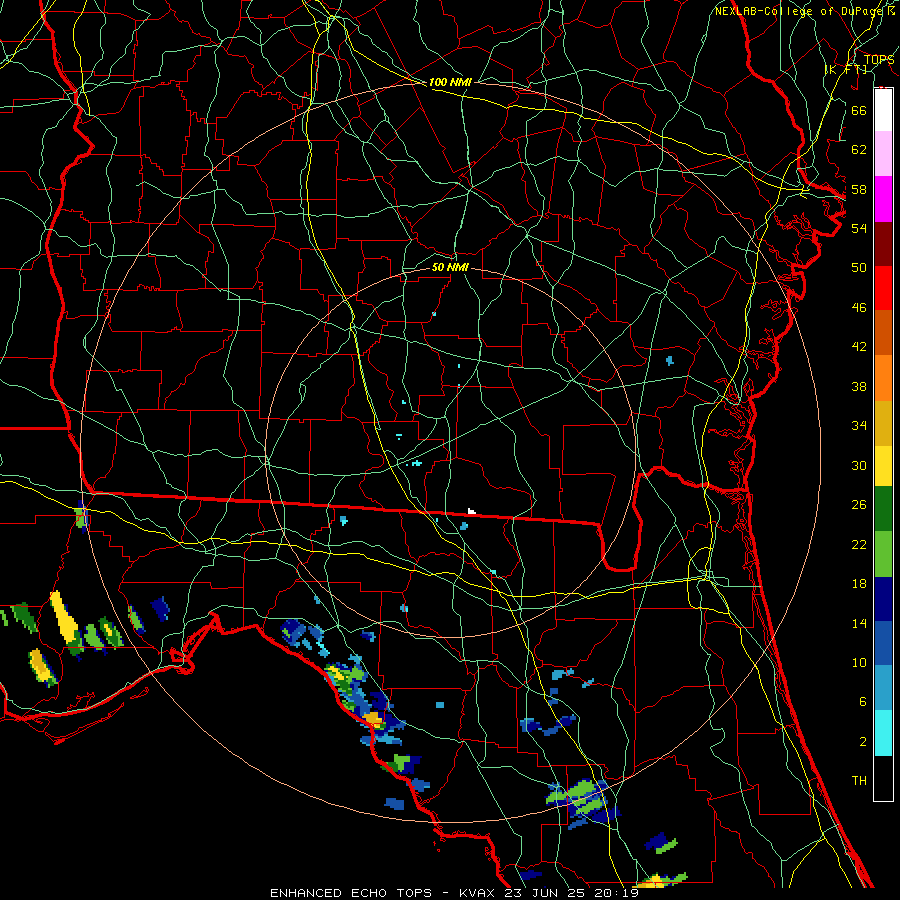Viewport: 900px width, 900px height.
Task: Click the small white echo near radar center
Action: point(471,511)
